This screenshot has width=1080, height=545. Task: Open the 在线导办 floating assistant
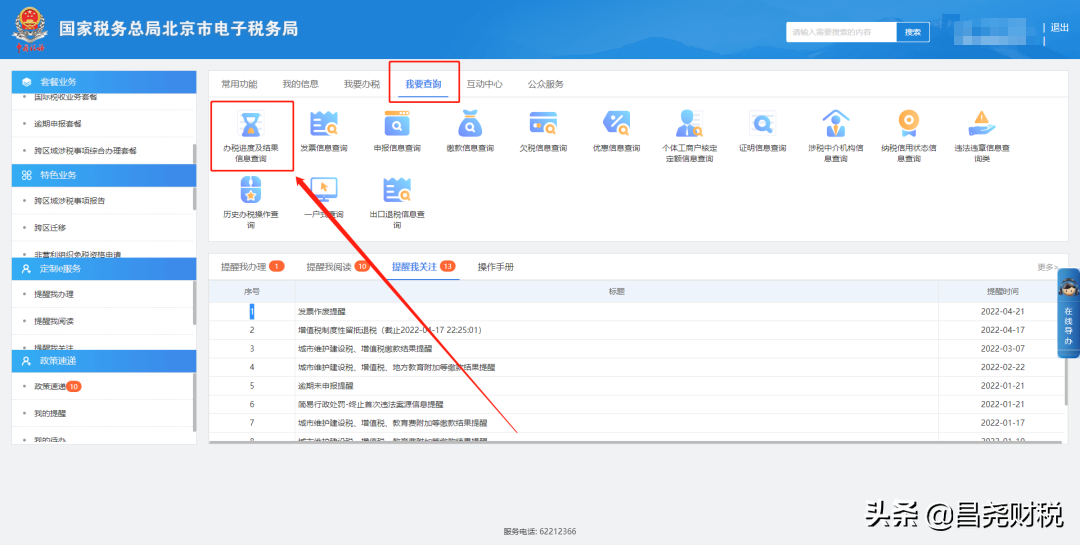(1067, 315)
